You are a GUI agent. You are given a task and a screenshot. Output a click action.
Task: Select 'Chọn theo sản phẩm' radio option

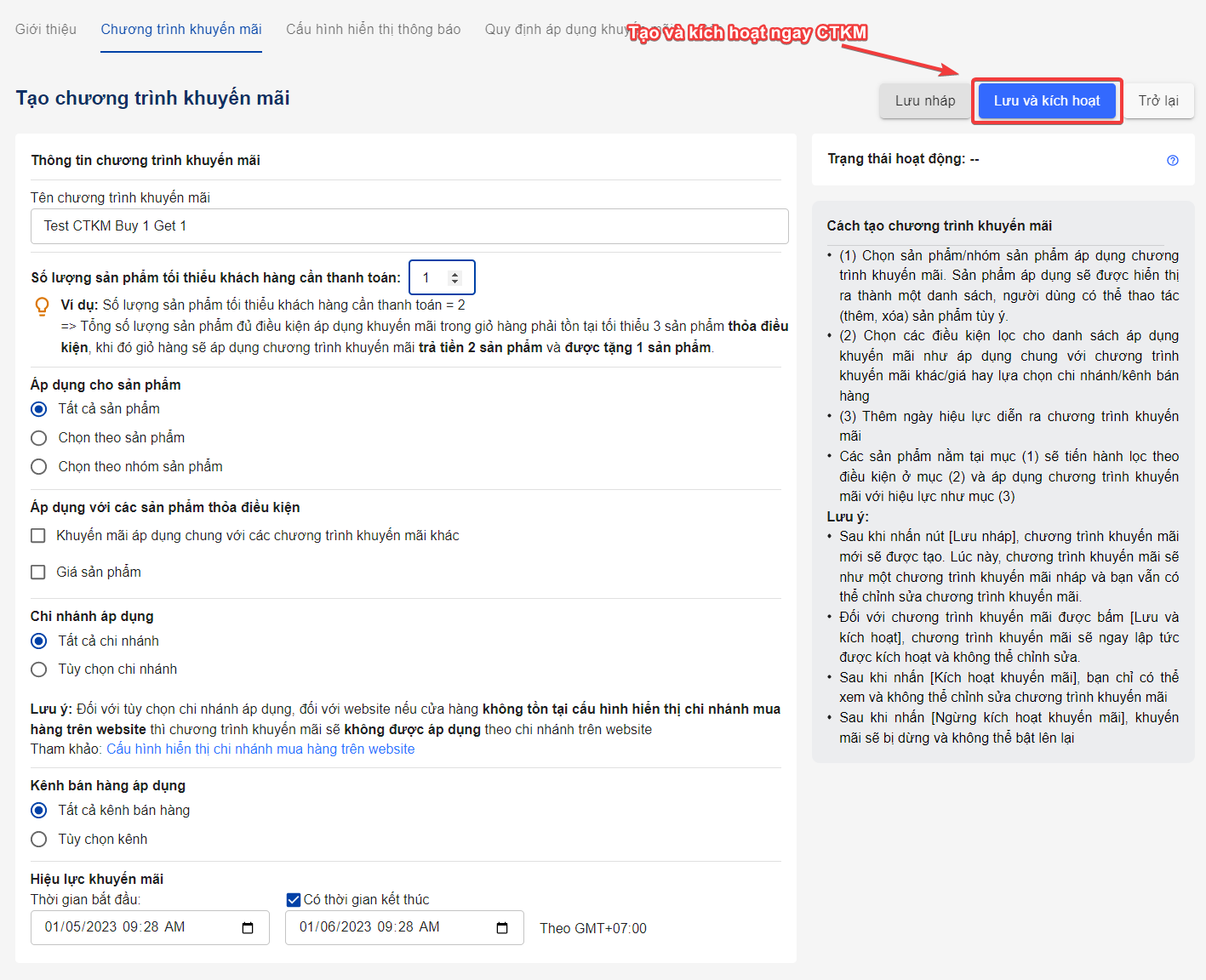coord(38,438)
